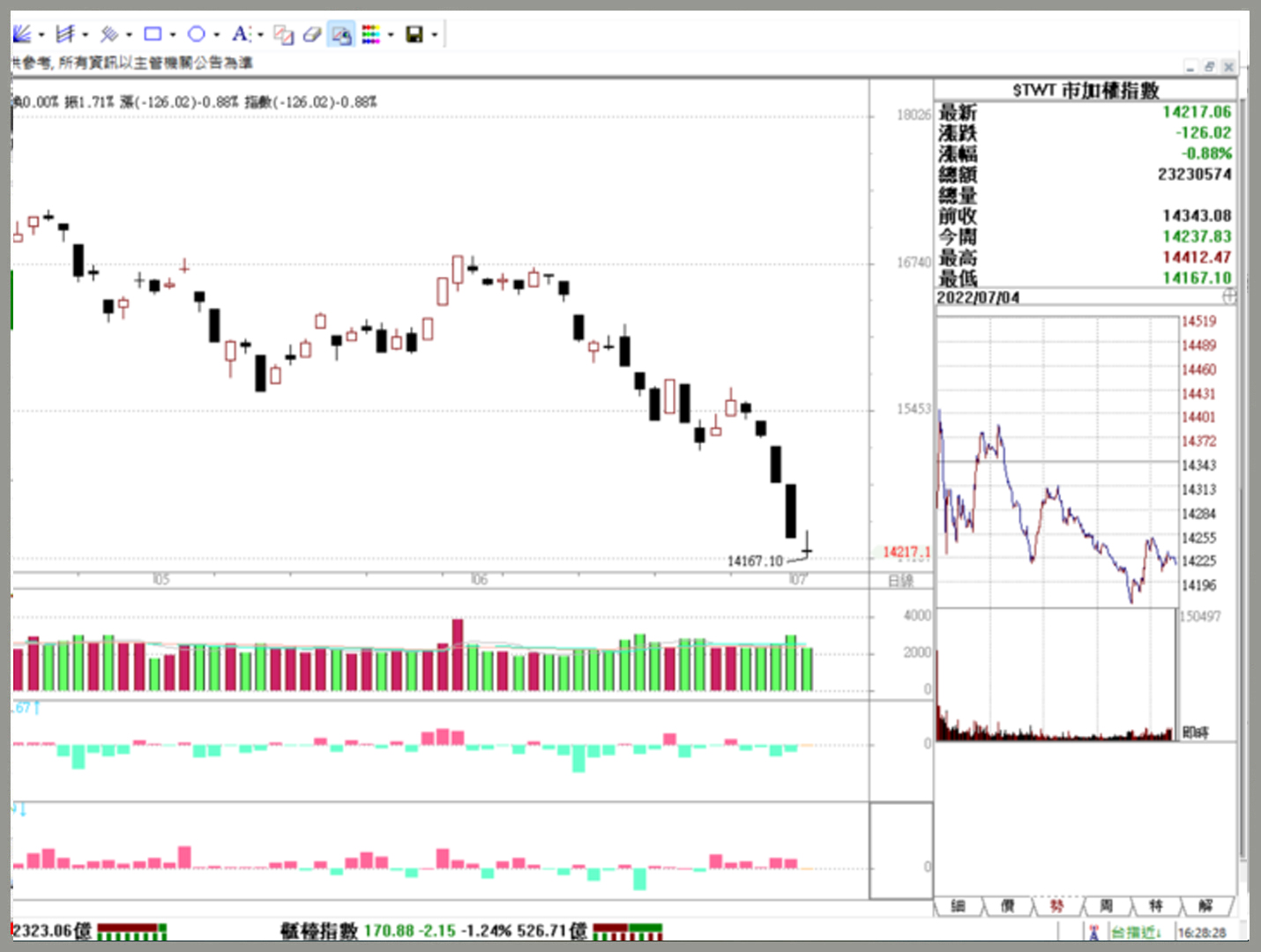The height and width of the screenshot is (952, 1261).
Task: Open the color palette grid icon
Action: [371, 34]
